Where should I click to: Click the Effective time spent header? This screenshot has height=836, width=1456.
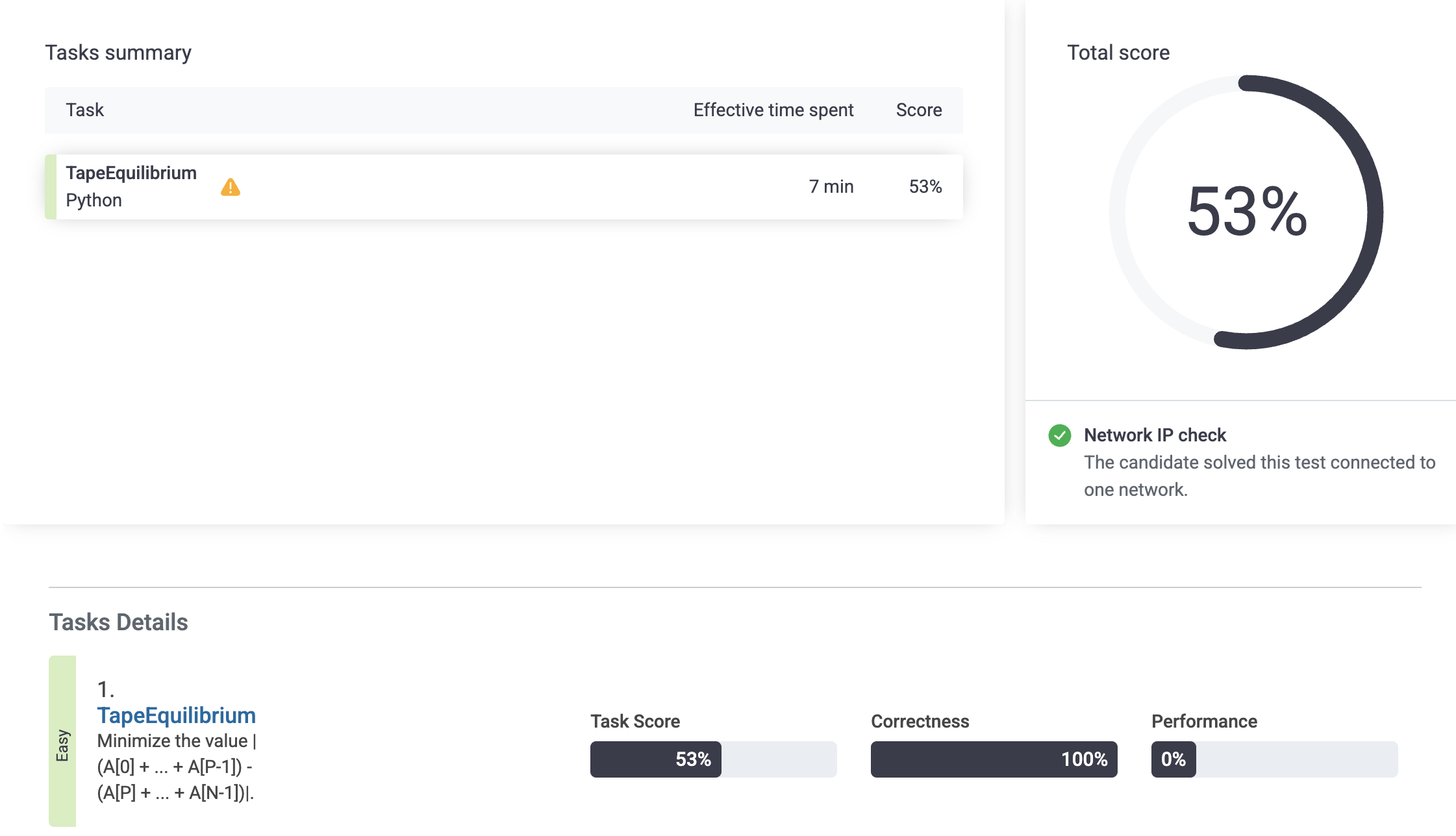(x=773, y=110)
